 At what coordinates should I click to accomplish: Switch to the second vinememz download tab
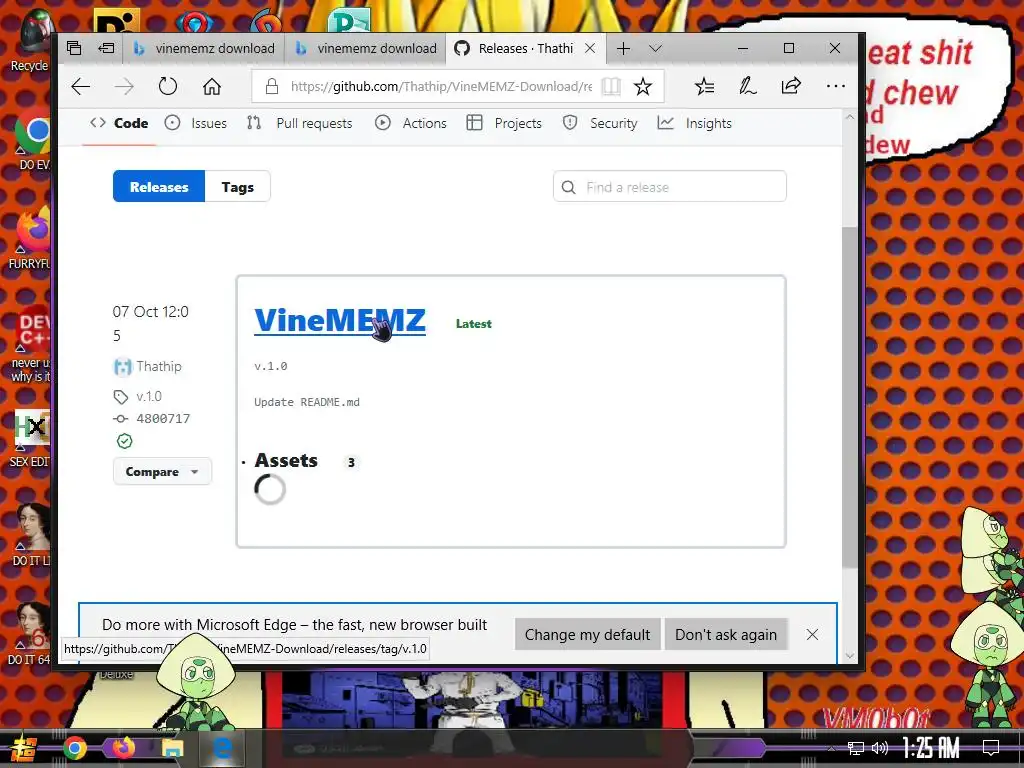366,48
